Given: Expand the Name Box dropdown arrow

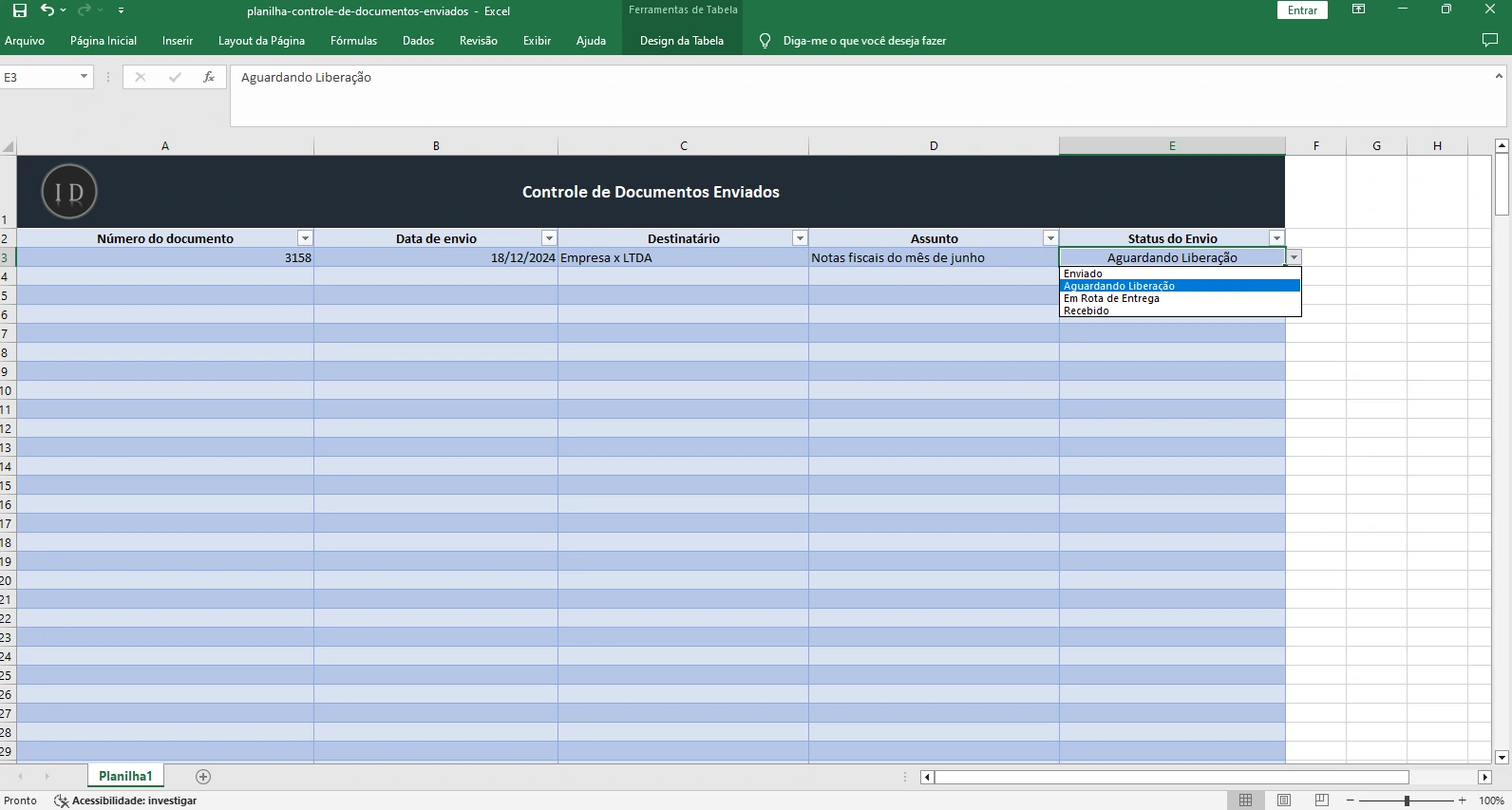Looking at the screenshot, I should (84, 77).
